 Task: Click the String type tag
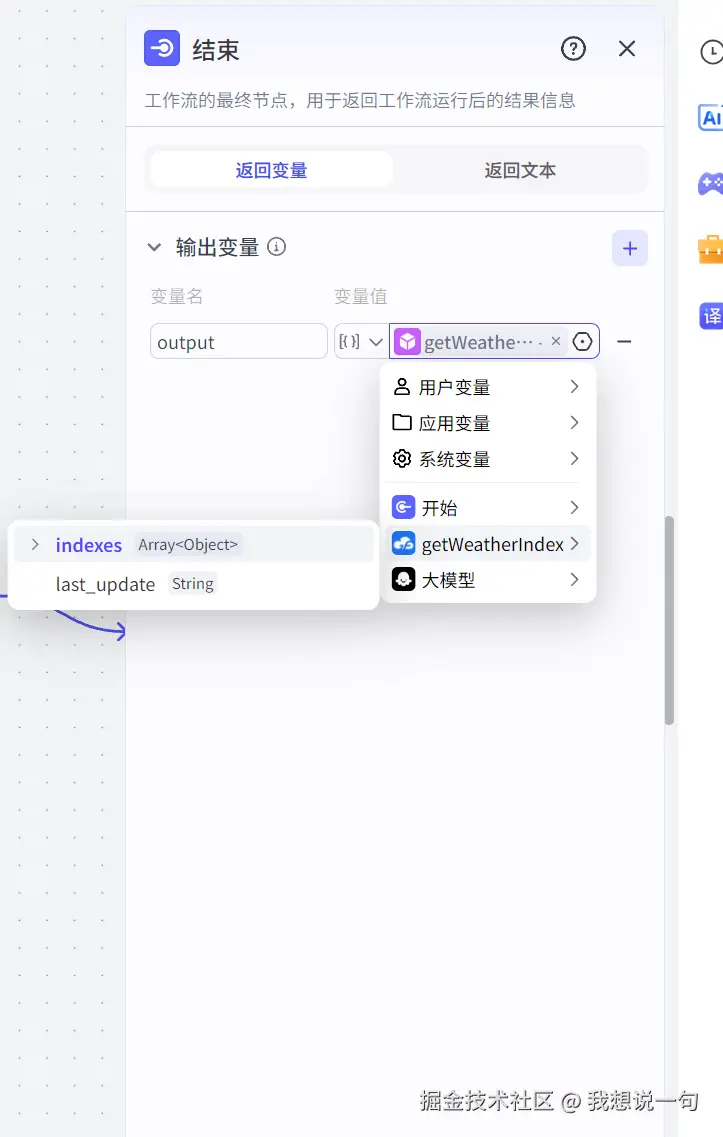coord(192,584)
